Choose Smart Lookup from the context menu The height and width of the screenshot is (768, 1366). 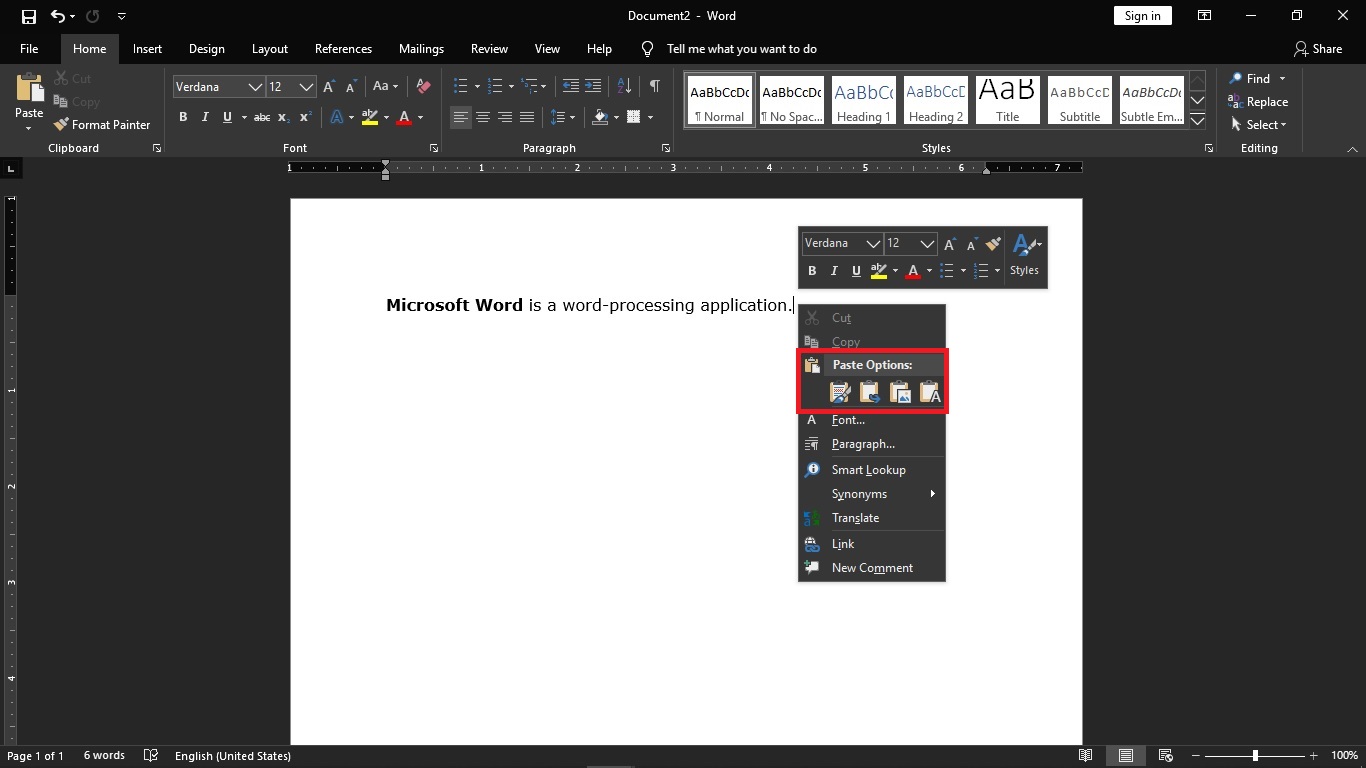[872, 470]
